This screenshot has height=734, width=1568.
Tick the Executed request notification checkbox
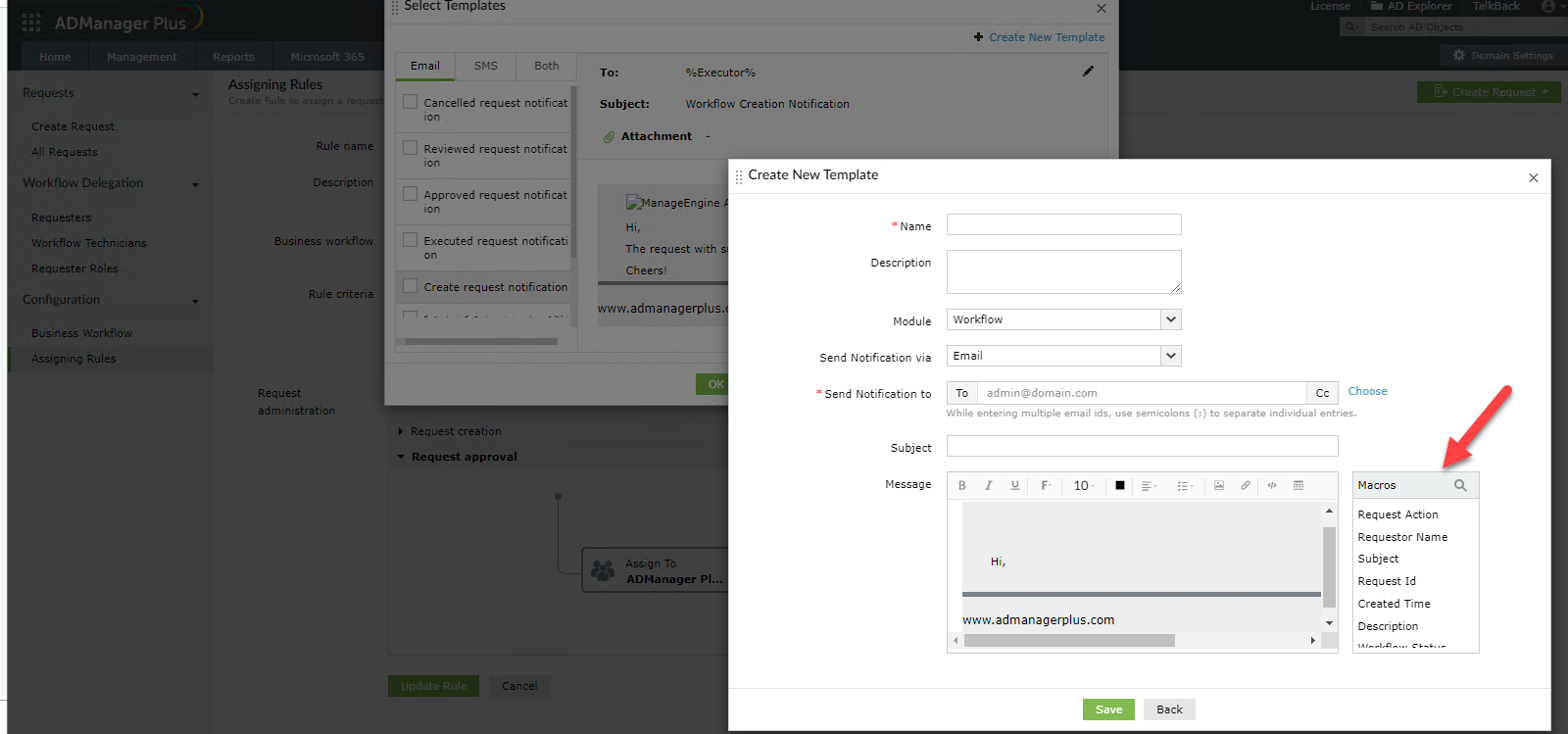tap(411, 240)
